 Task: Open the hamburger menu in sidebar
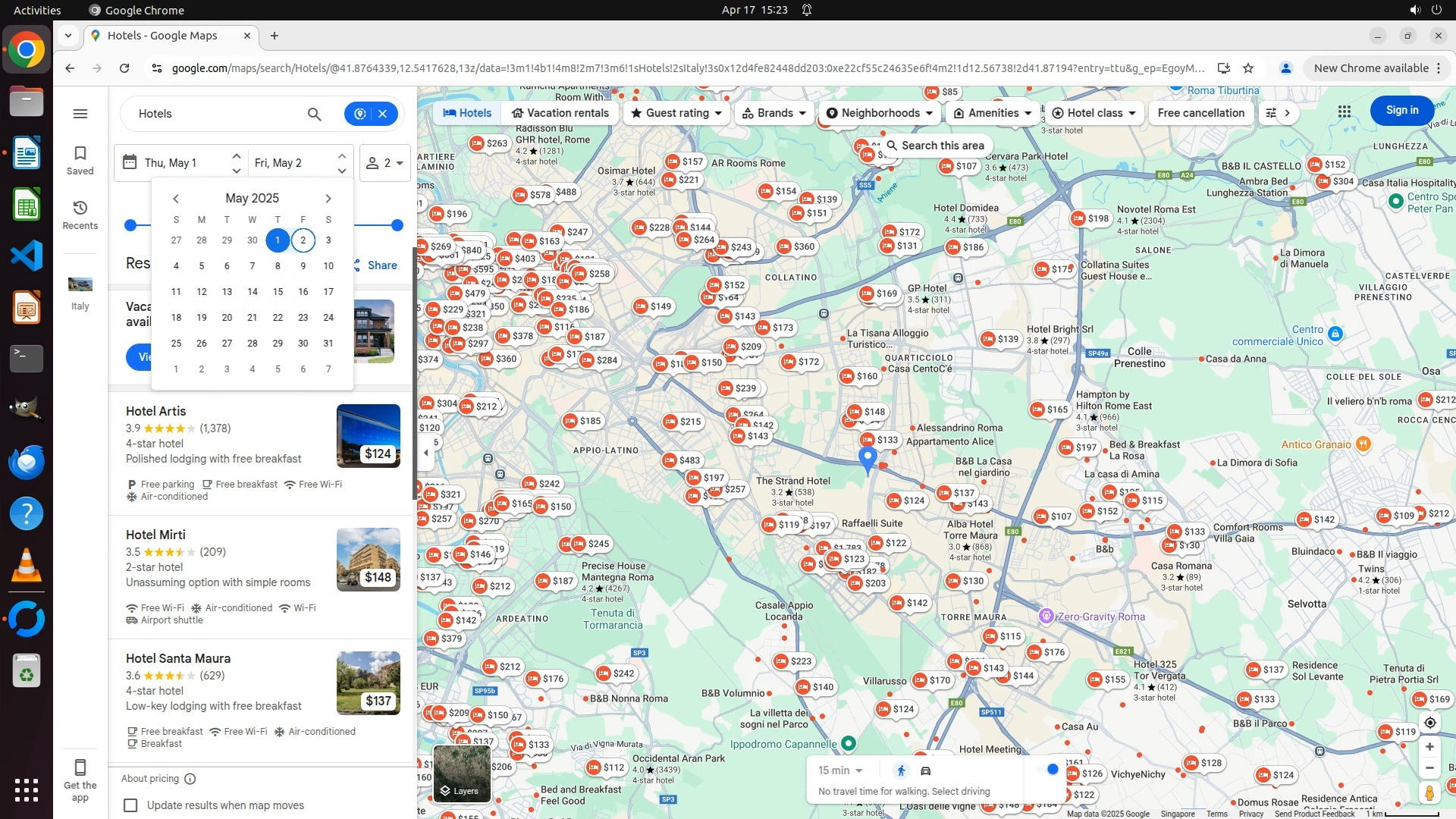pyautogui.click(x=80, y=114)
